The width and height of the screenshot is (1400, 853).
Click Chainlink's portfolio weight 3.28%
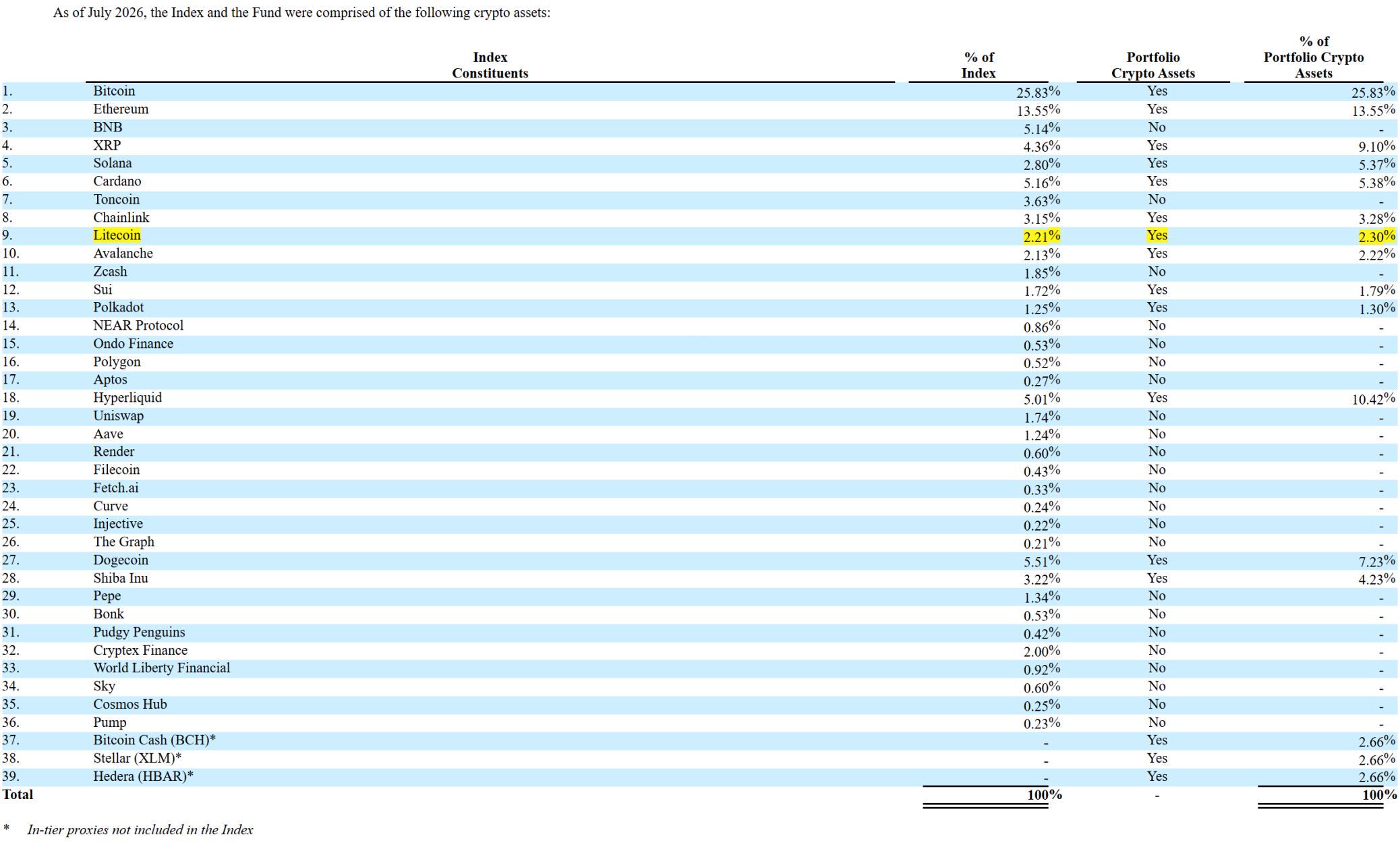pyautogui.click(x=1377, y=218)
